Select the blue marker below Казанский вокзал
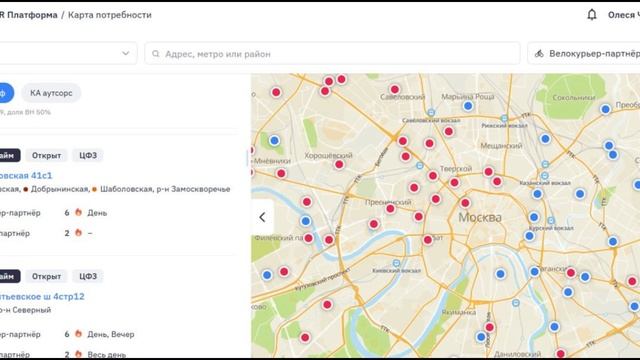This screenshot has height=360, width=640. (538, 194)
